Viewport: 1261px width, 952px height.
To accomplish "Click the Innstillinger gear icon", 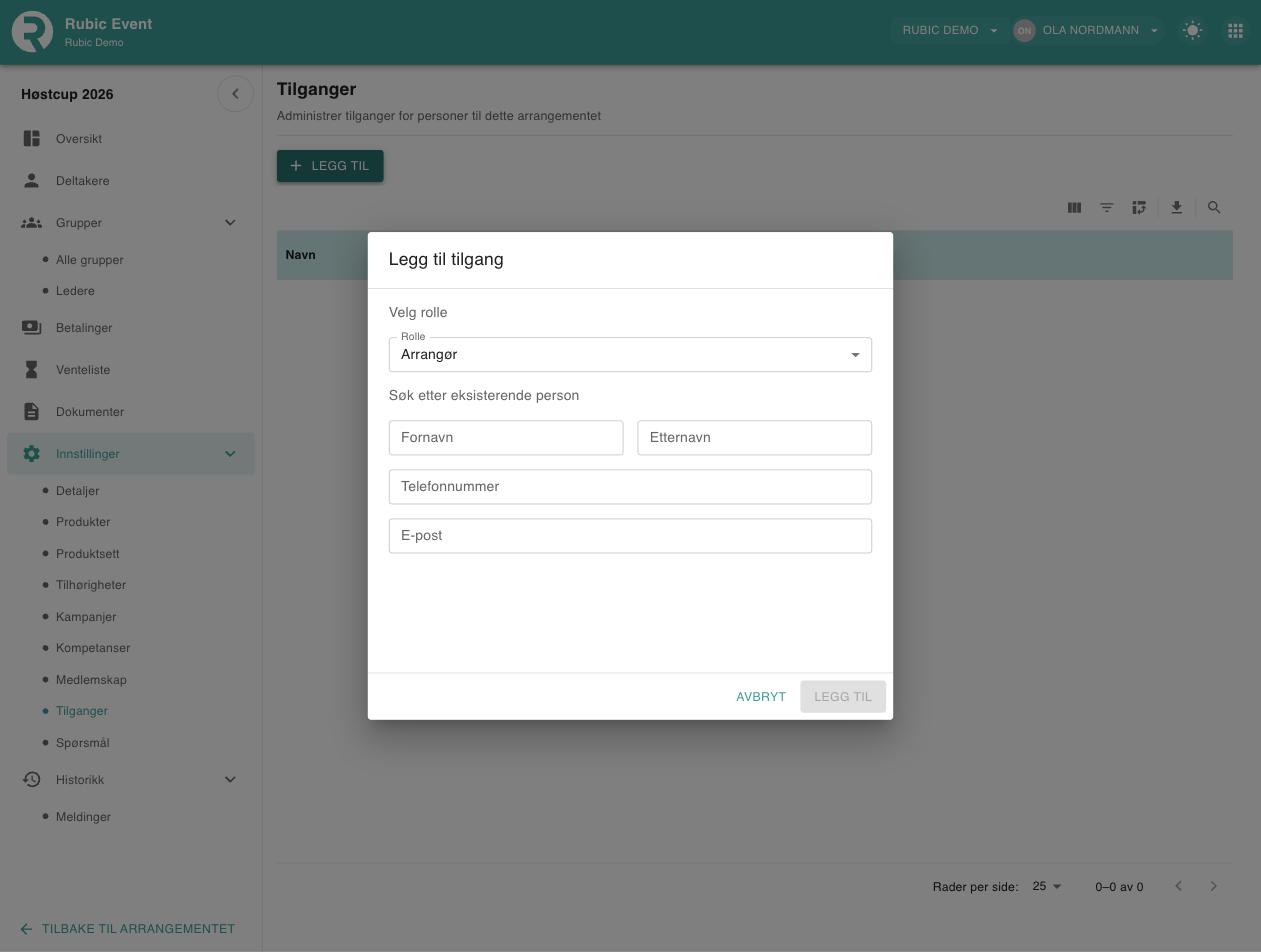I will click(32, 454).
